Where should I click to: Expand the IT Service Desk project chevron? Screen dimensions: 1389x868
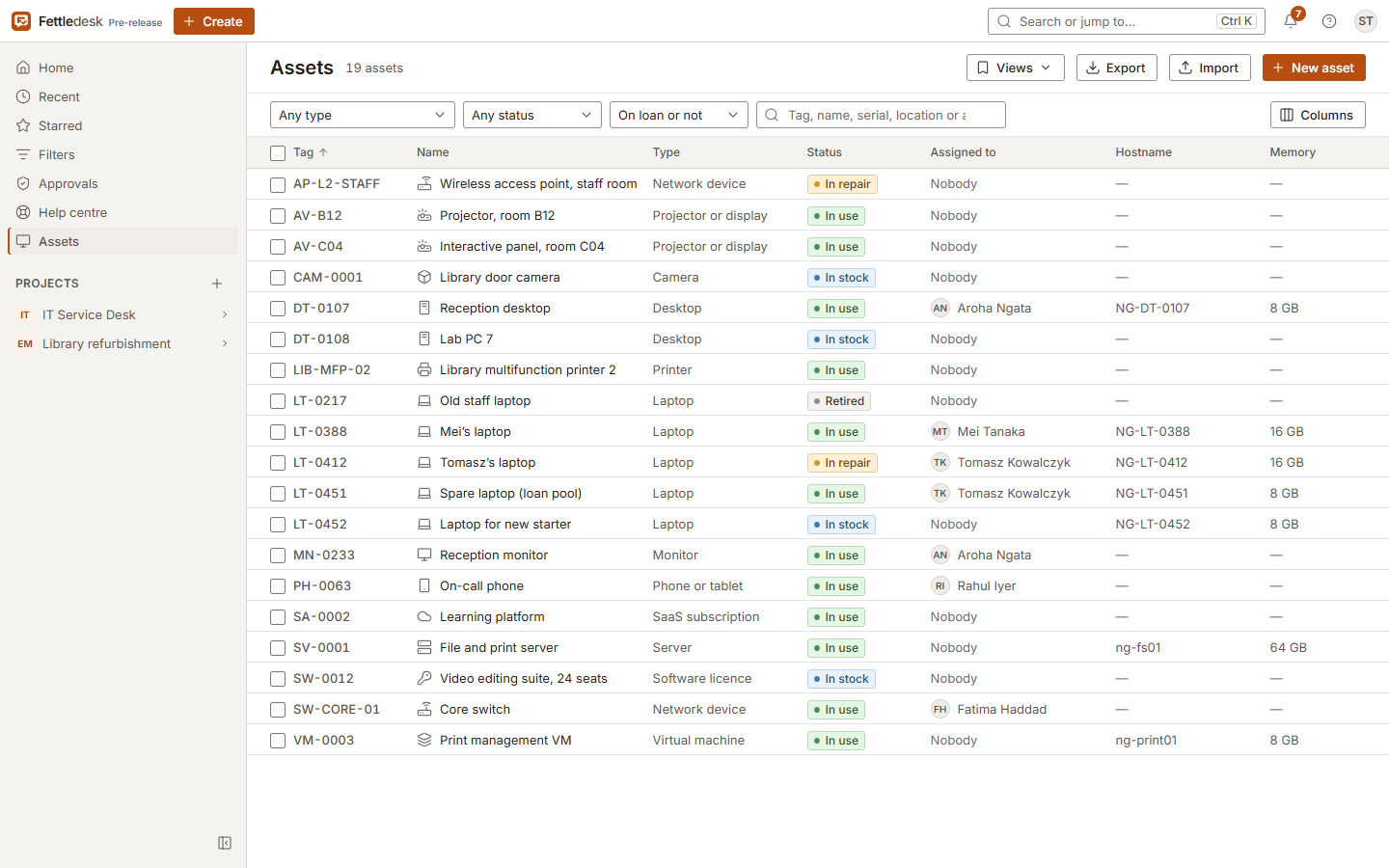(225, 314)
